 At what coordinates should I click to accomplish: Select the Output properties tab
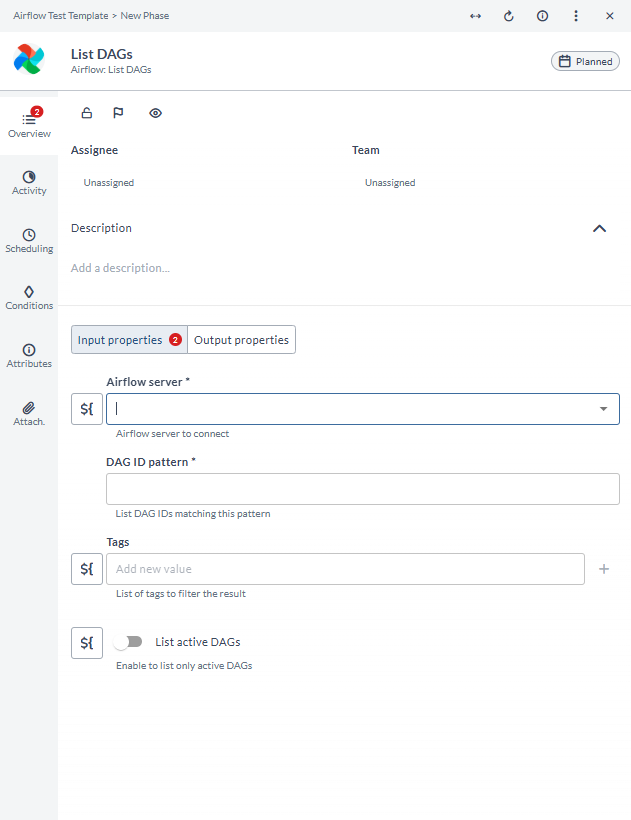click(242, 340)
